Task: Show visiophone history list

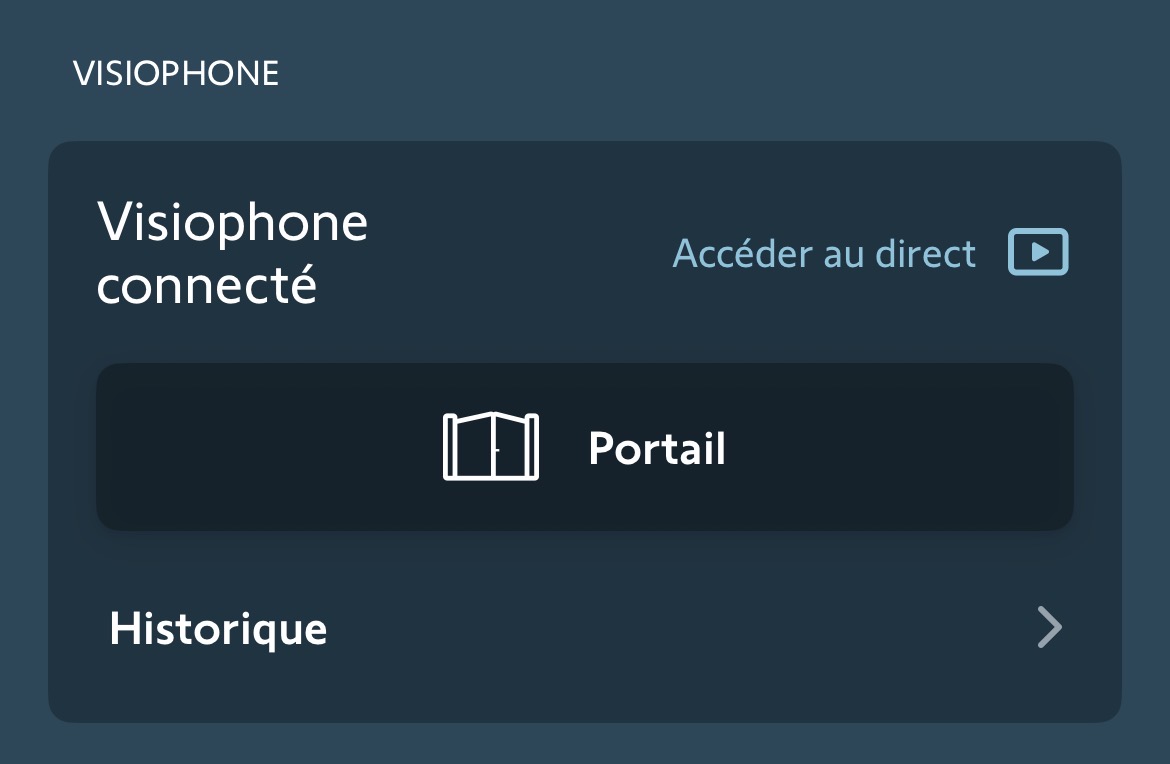Action: pos(584,628)
